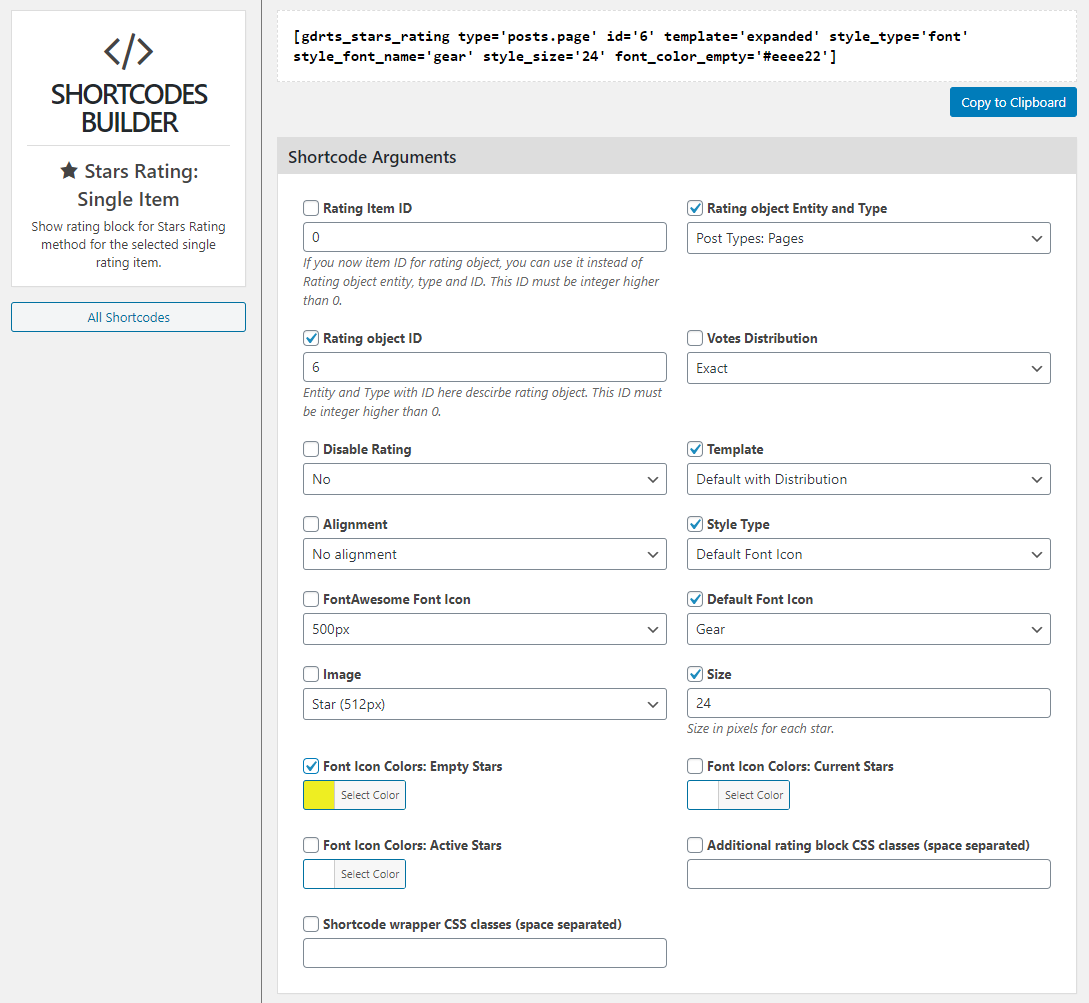Go to All Shortcodes
Screen dimensions: 1089x1003
coord(128,317)
